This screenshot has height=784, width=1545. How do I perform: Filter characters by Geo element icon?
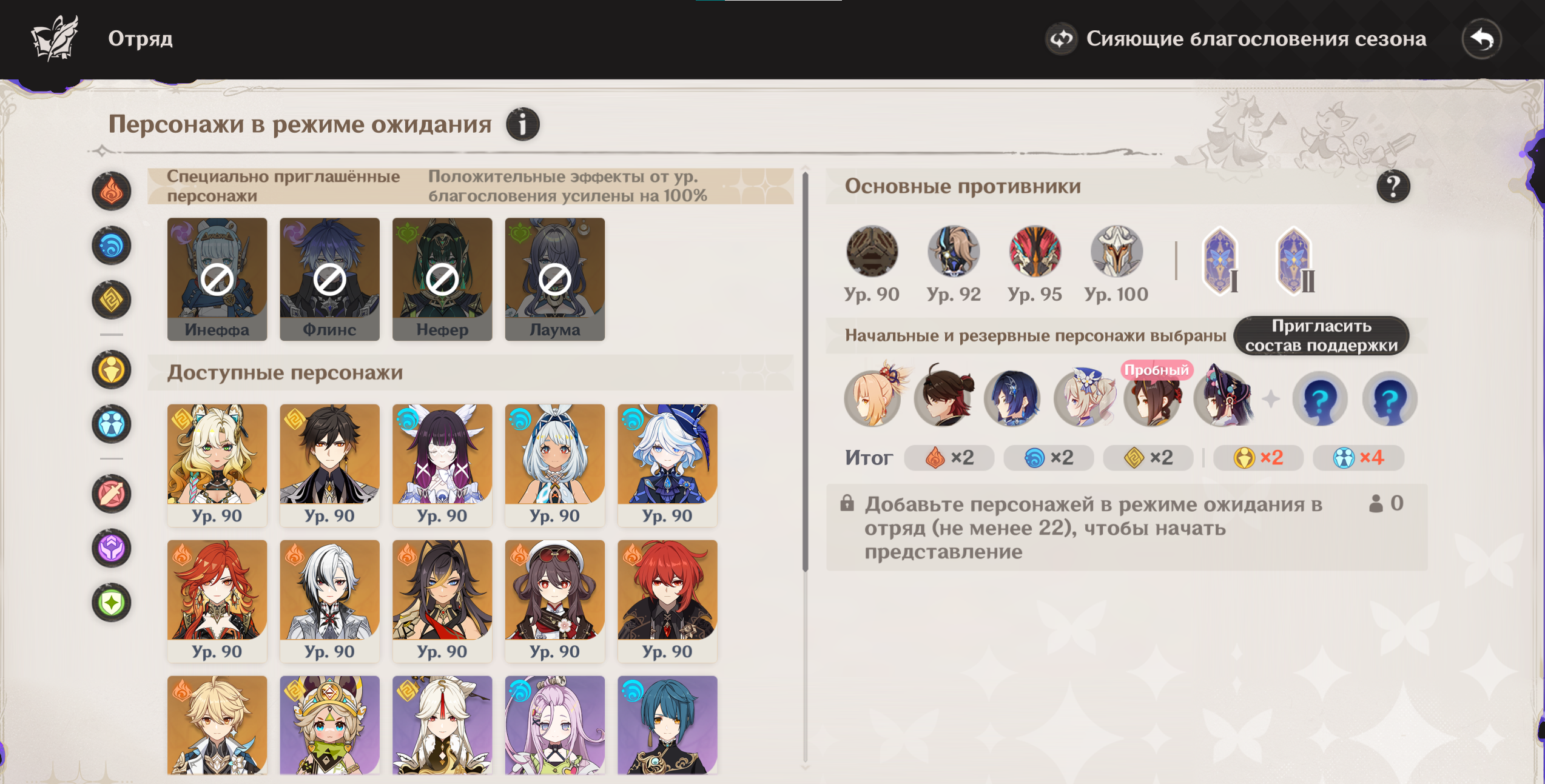tap(112, 300)
